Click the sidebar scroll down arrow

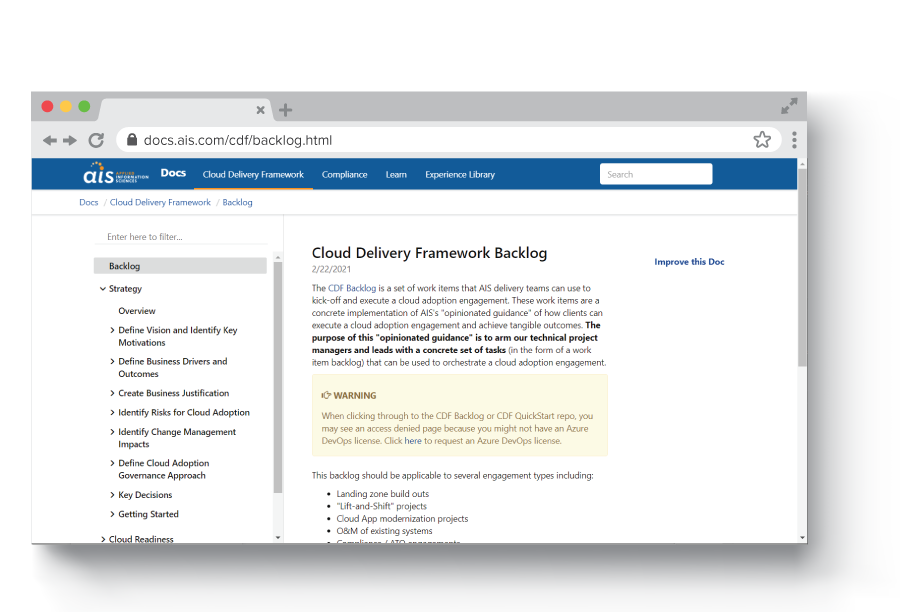(x=278, y=538)
